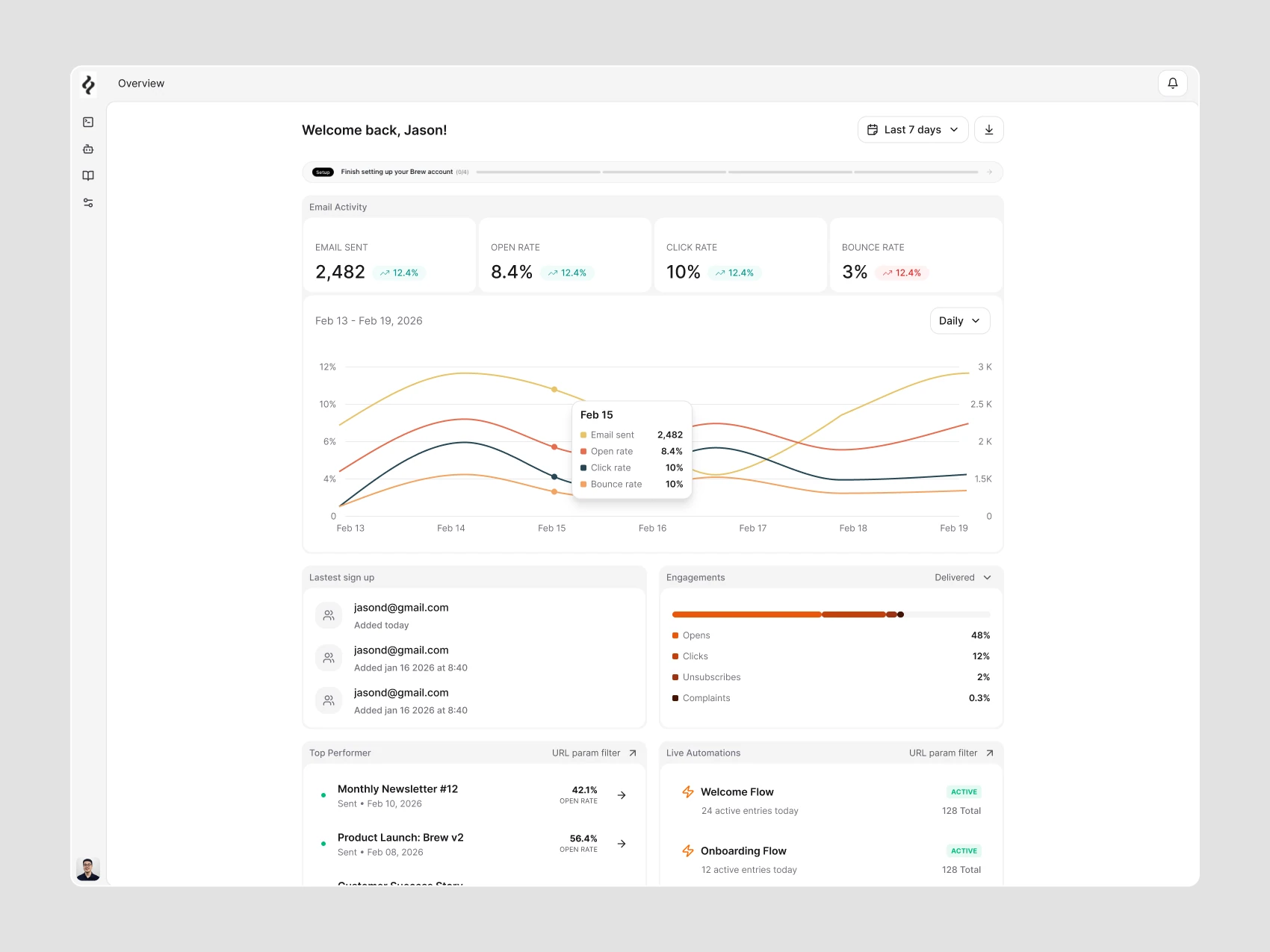The image size is (1270, 952).
Task: Click the calendar icon in Last 7 days
Action: click(873, 130)
